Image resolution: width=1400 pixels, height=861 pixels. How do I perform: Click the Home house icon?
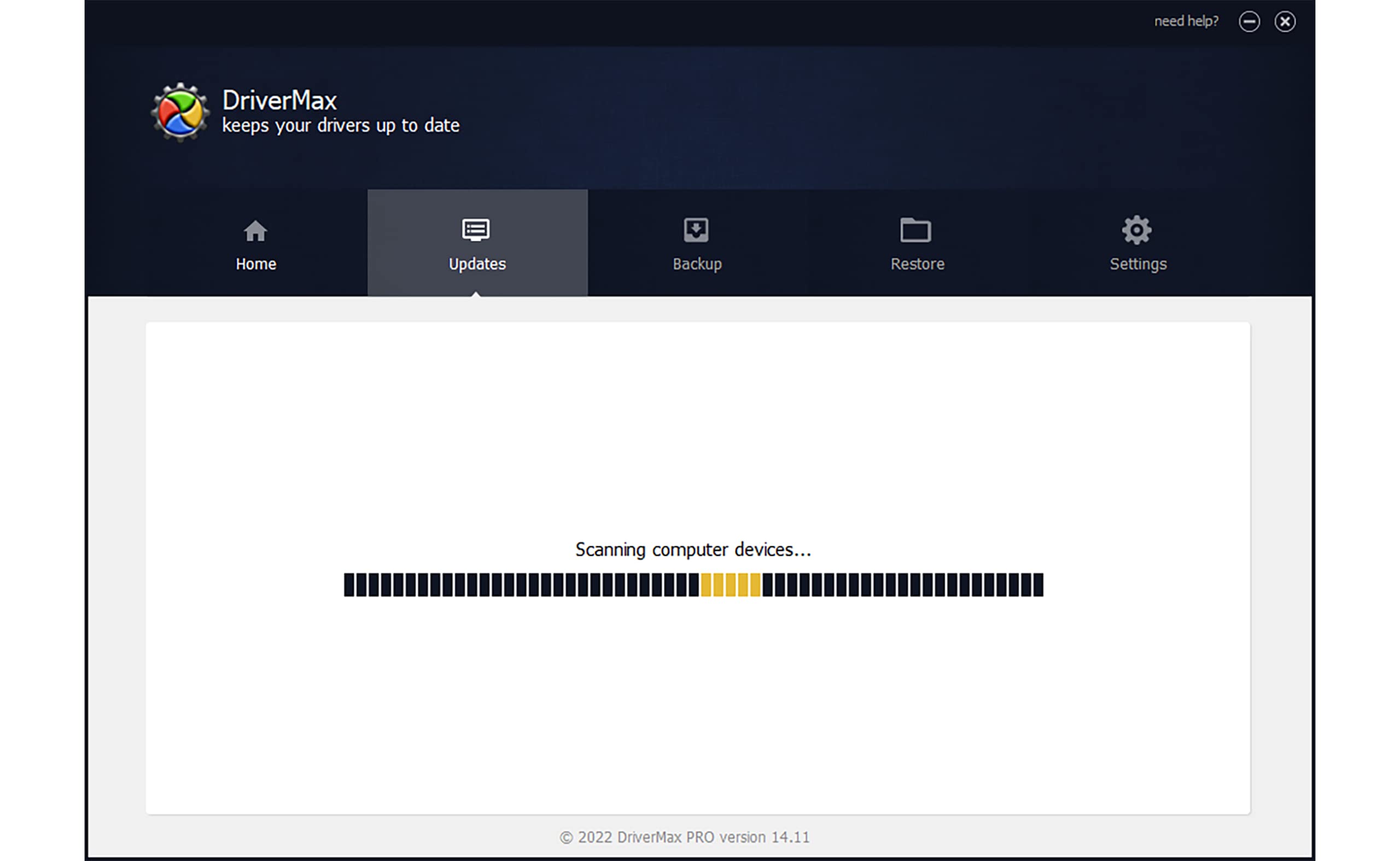tap(255, 231)
